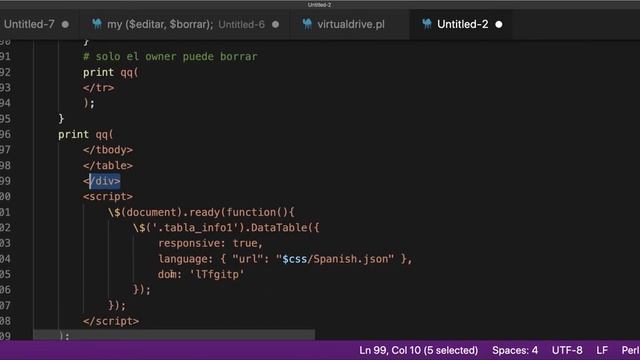Click the Perl camel icon on Untitled-2 tab

tap(427, 24)
